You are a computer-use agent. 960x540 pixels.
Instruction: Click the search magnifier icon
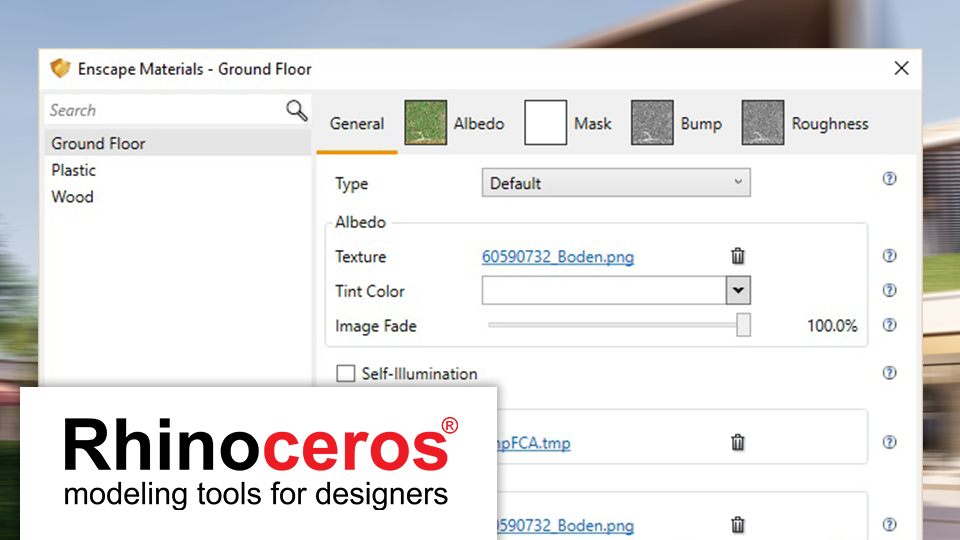point(296,111)
